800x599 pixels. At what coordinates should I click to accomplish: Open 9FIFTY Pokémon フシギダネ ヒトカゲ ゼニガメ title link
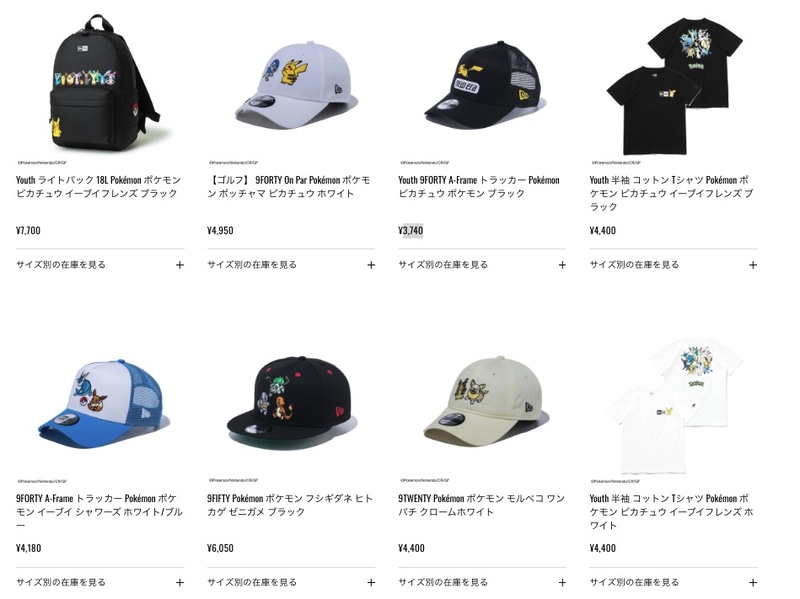tap(290, 505)
